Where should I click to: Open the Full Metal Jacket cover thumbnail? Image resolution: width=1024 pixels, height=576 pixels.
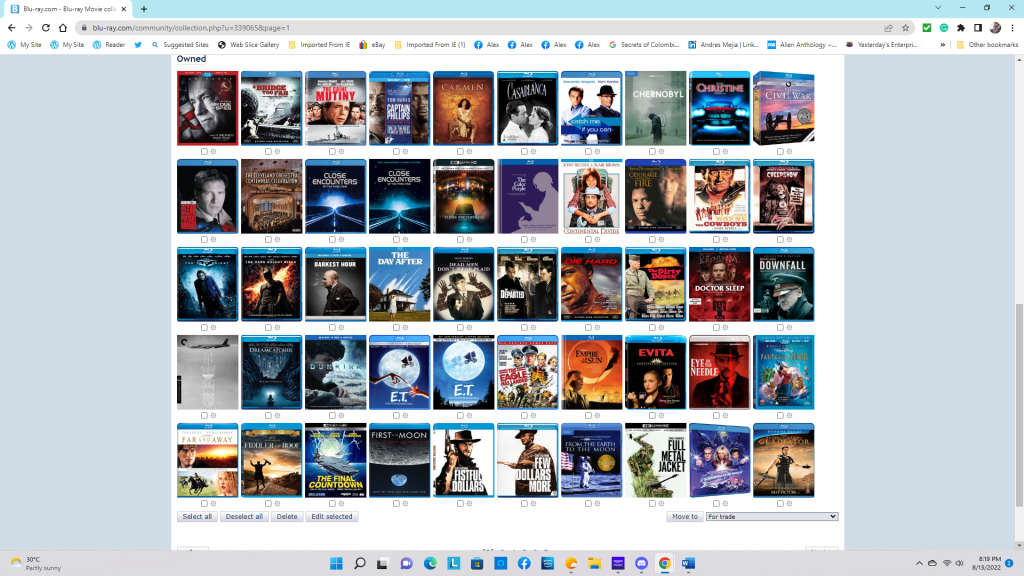pyautogui.click(x=655, y=460)
